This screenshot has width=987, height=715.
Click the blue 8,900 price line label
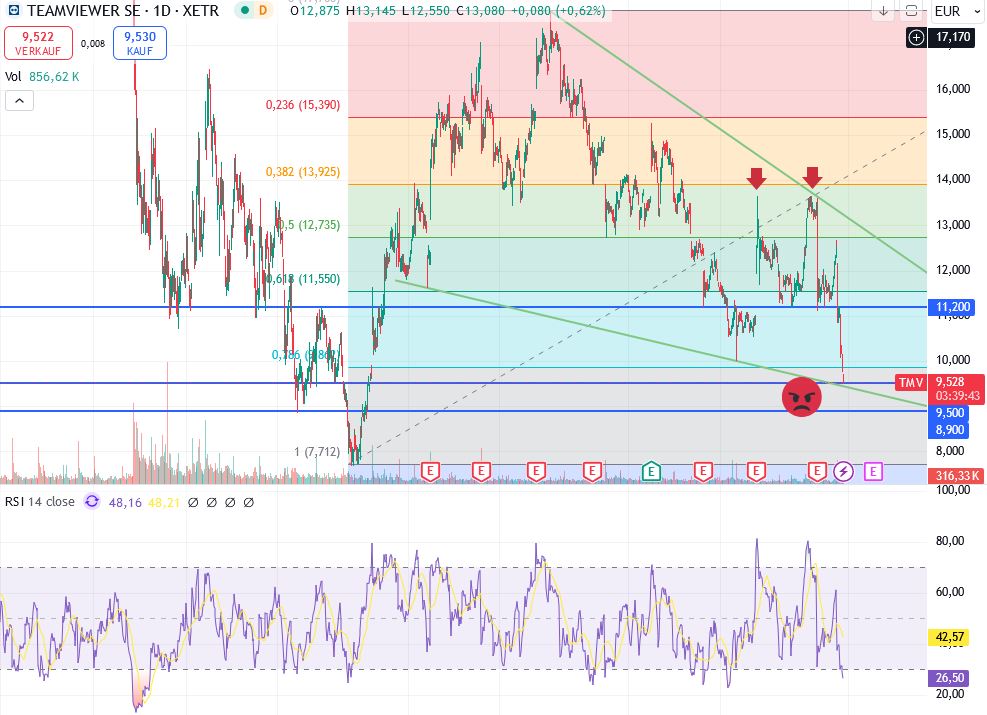tap(949, 430)
